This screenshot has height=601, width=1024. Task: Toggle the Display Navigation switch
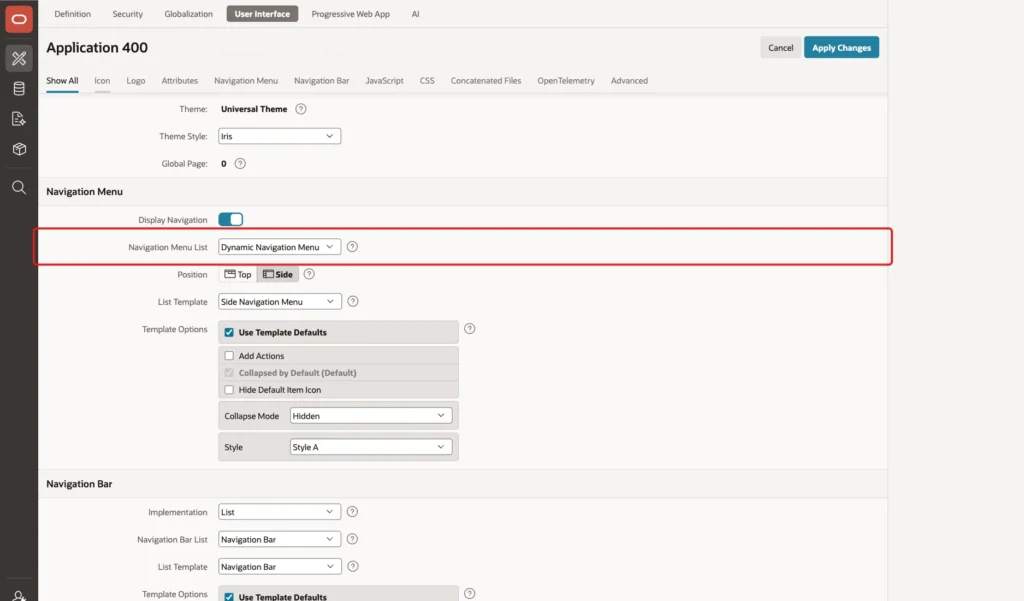(231, 219)
